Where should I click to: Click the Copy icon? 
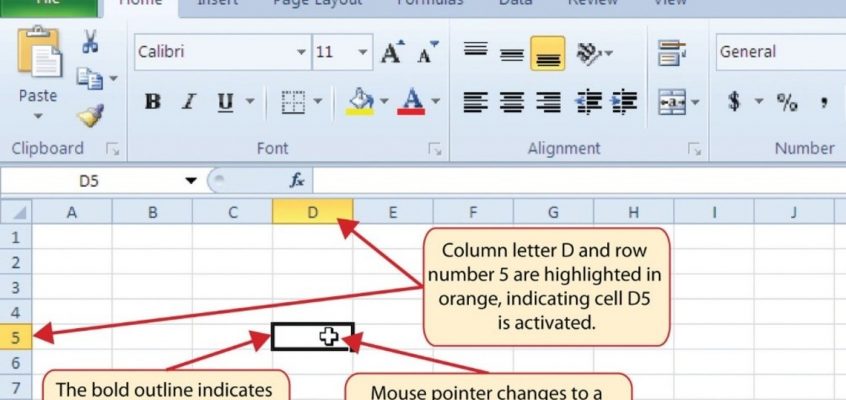click(x=90, y=78)
